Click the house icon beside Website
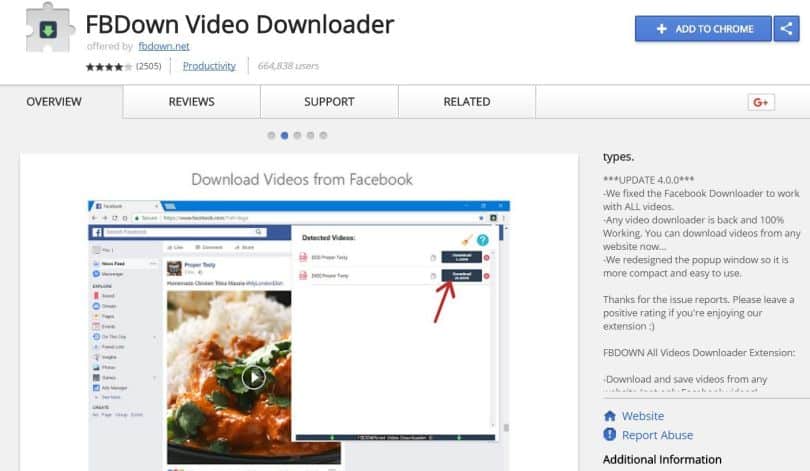Image resolution: width=810 pixels, height=471 pixels. [610, 416]
